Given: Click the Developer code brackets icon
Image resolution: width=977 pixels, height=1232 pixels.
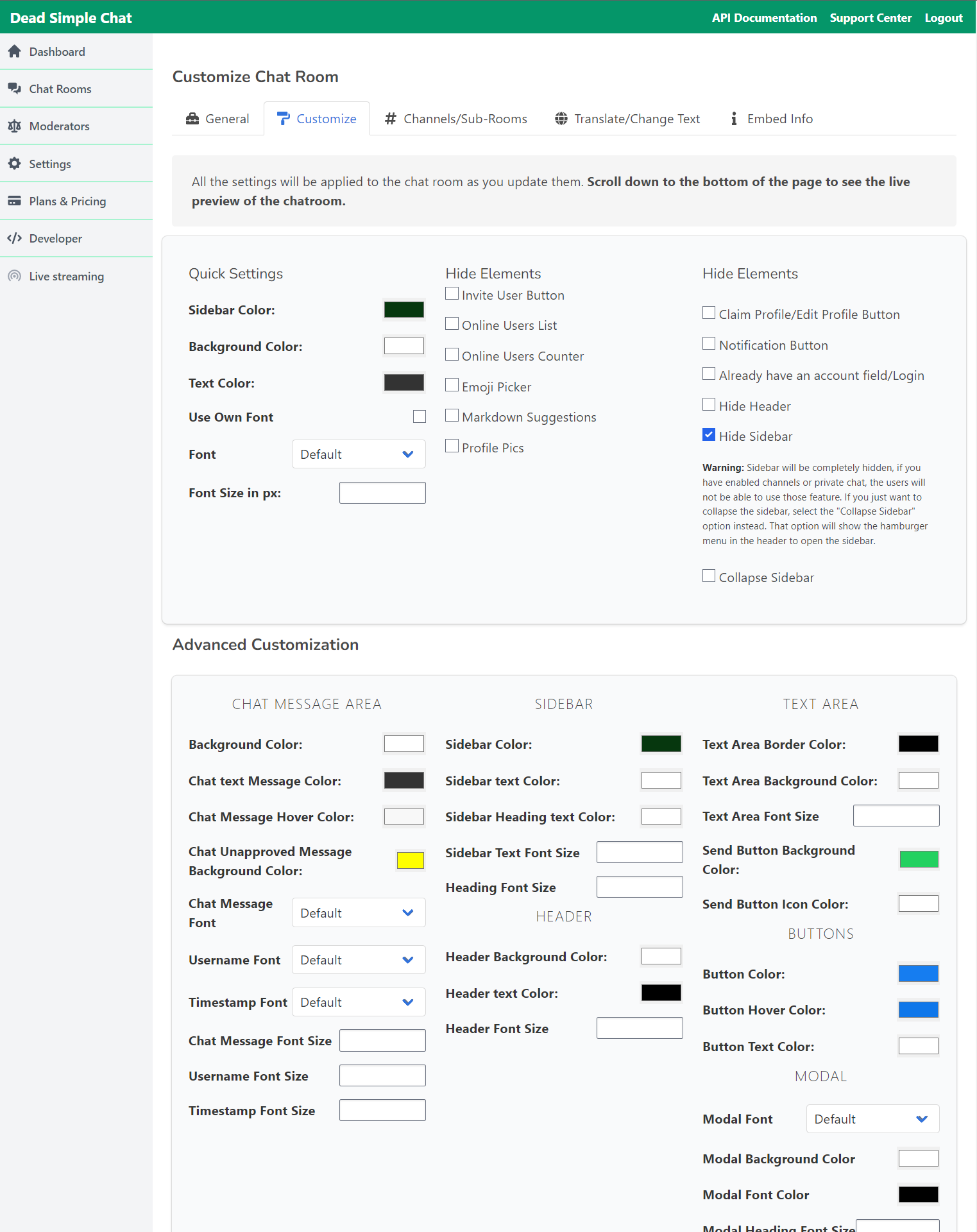Looking at the screenshot, I should (15, 238).
